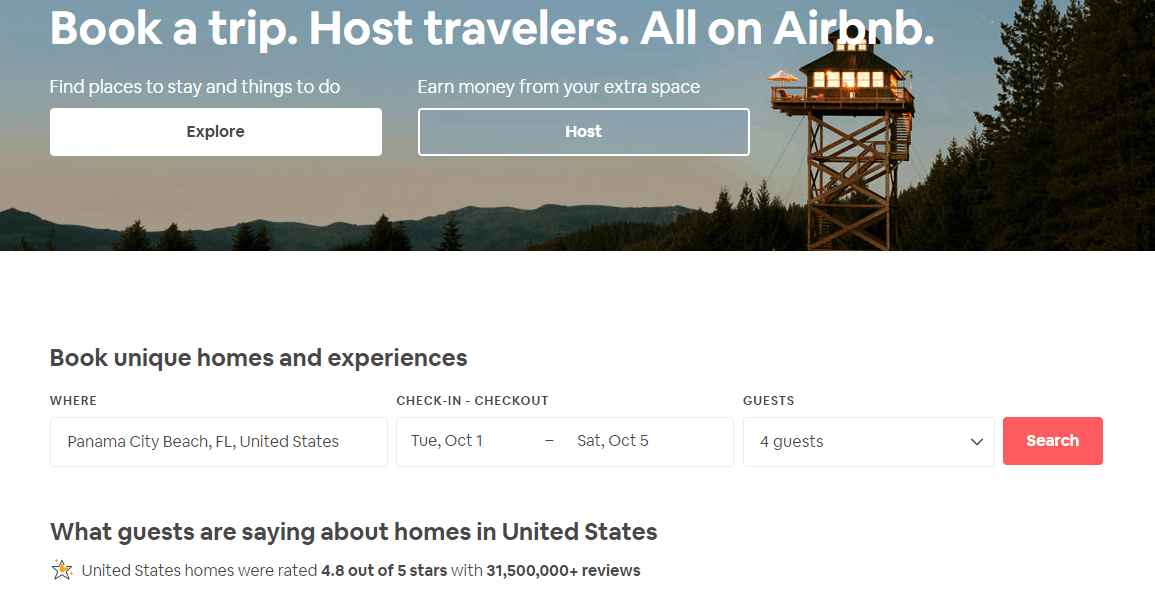Click the Guests dropdown chevron arrow

click(x=977, y=442)
